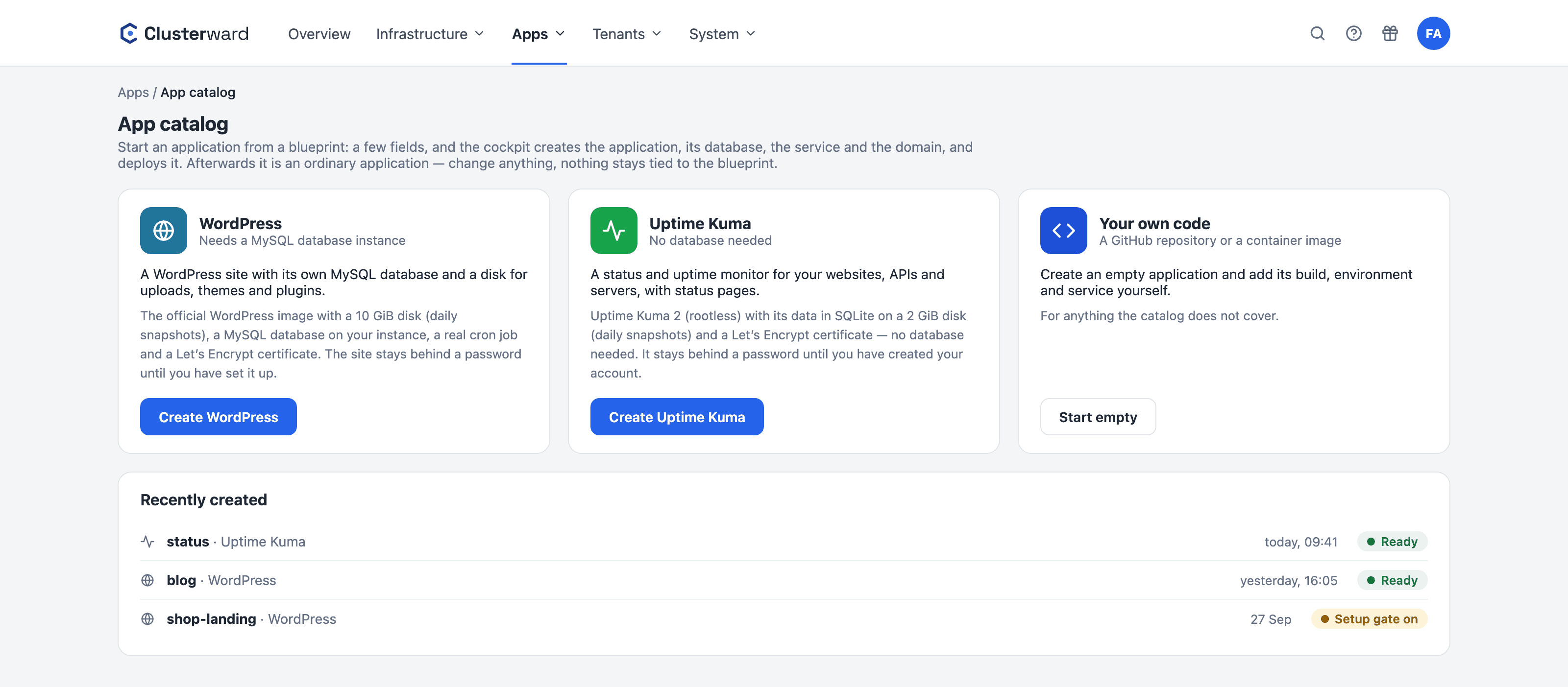The image size is (1568, 687).
Task: Click 'Needs a MySQL database instance' subtitle
Action: click(x=302, y=240)
